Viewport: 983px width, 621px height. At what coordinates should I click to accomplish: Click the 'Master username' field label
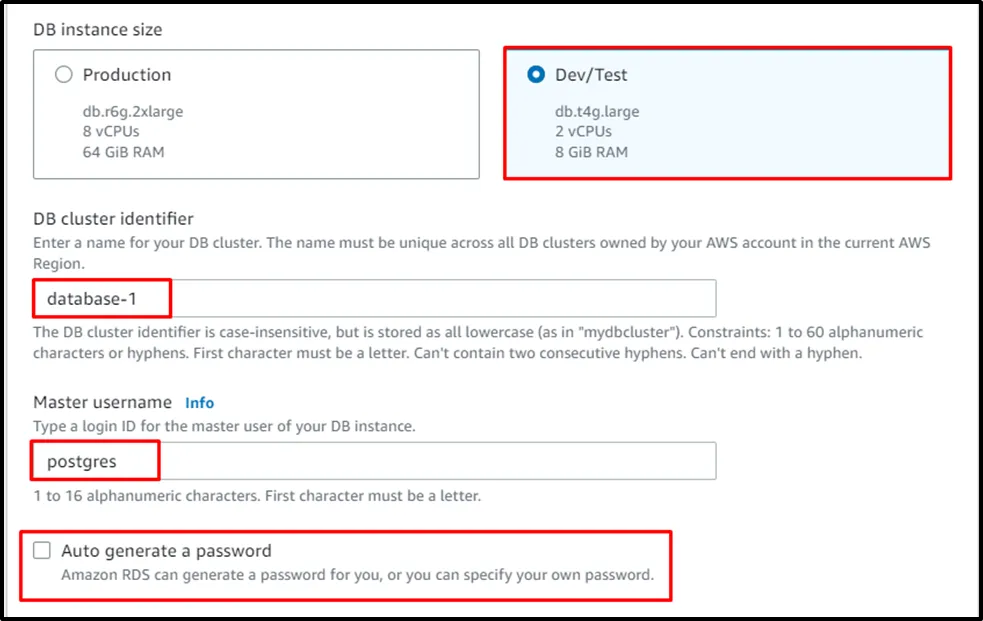(x=103, y=402)
